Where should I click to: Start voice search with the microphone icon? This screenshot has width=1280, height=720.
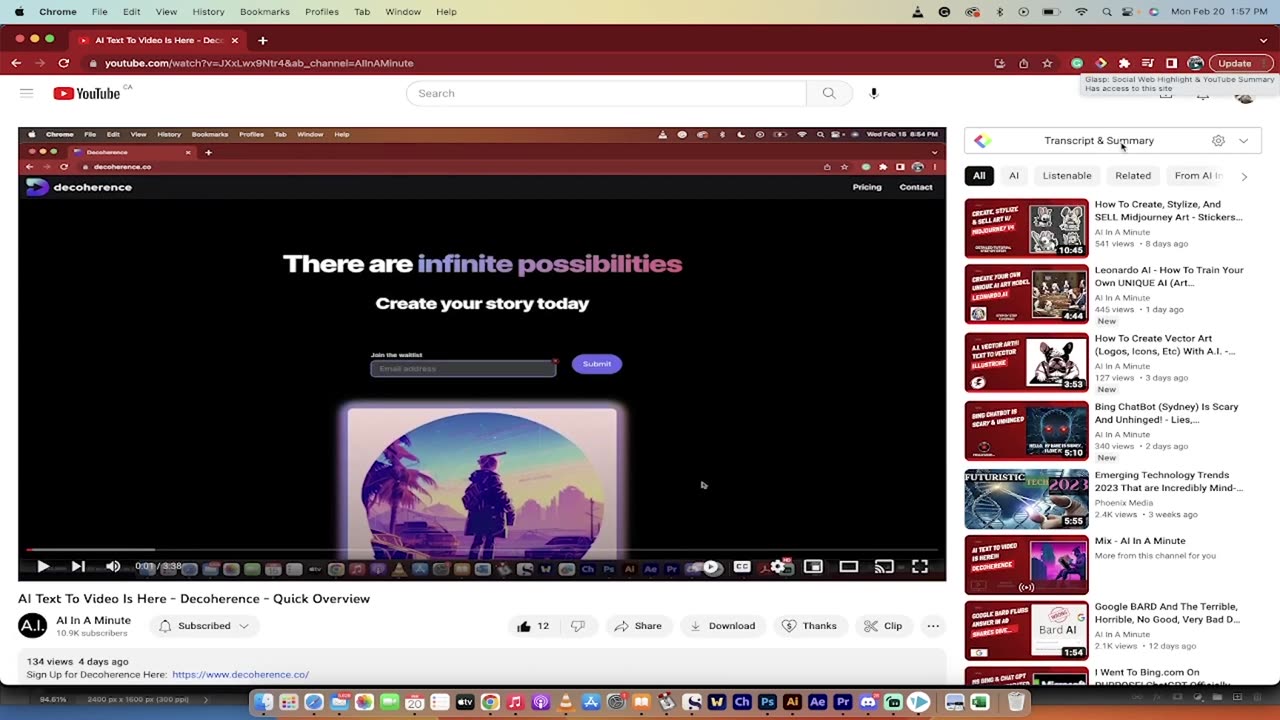point(874,93)
